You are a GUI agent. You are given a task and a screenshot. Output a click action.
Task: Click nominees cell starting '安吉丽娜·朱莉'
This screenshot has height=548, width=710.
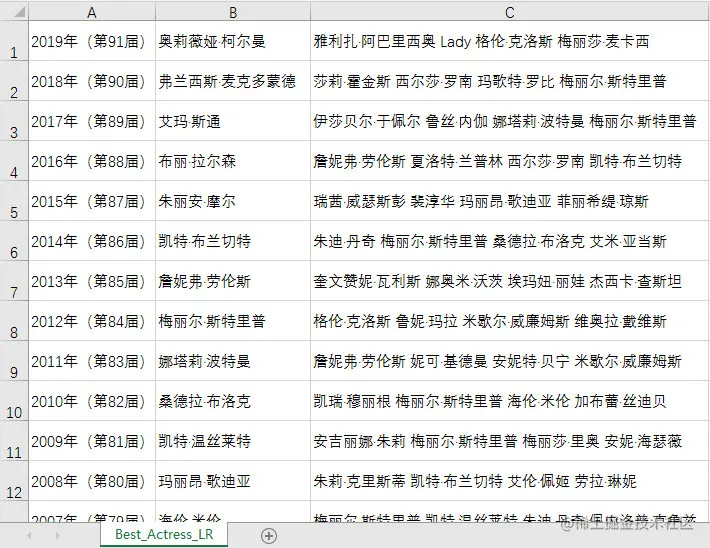point(510,441)
